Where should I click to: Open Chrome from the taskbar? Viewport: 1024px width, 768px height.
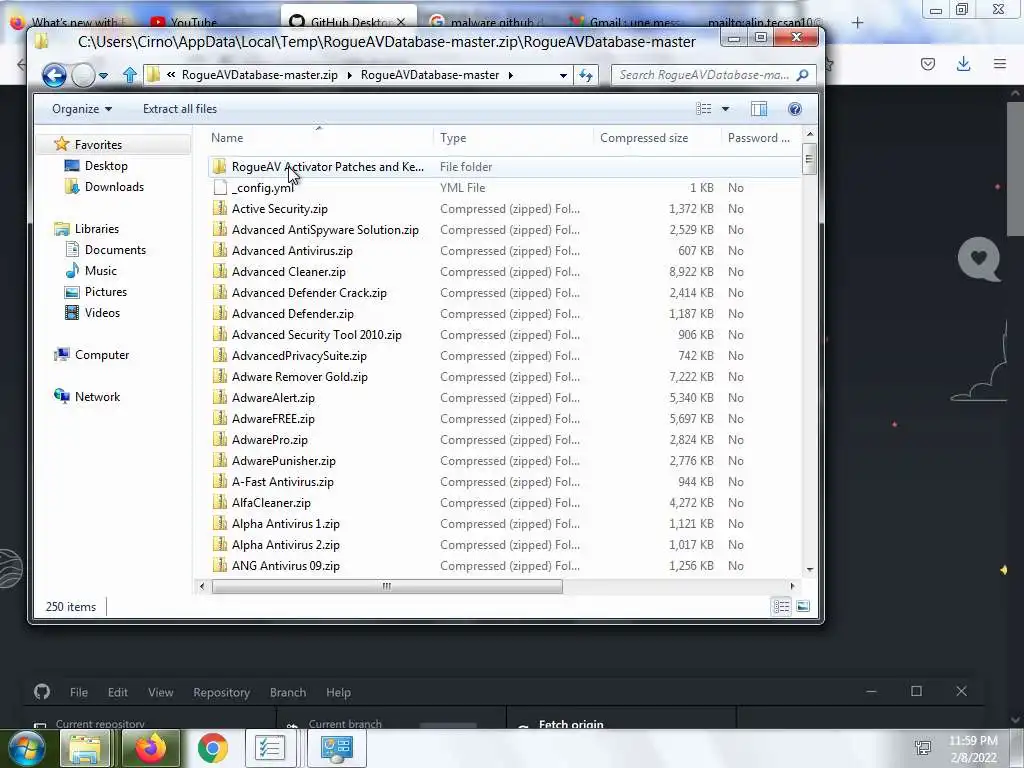[212, 748]
